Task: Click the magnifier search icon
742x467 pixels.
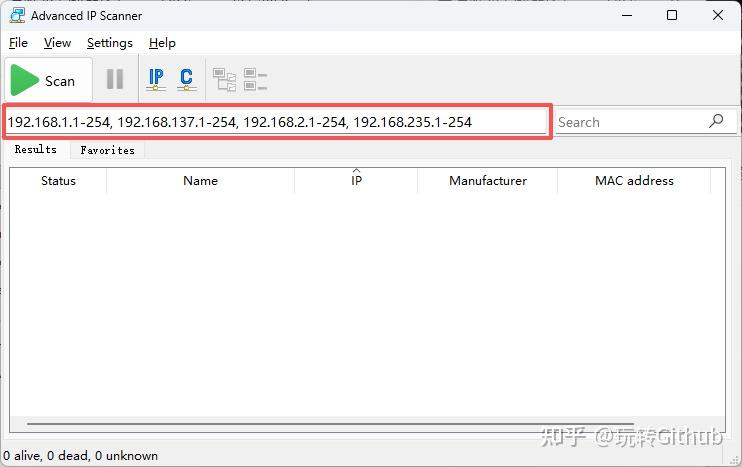Action: click(x=716, y=121)
